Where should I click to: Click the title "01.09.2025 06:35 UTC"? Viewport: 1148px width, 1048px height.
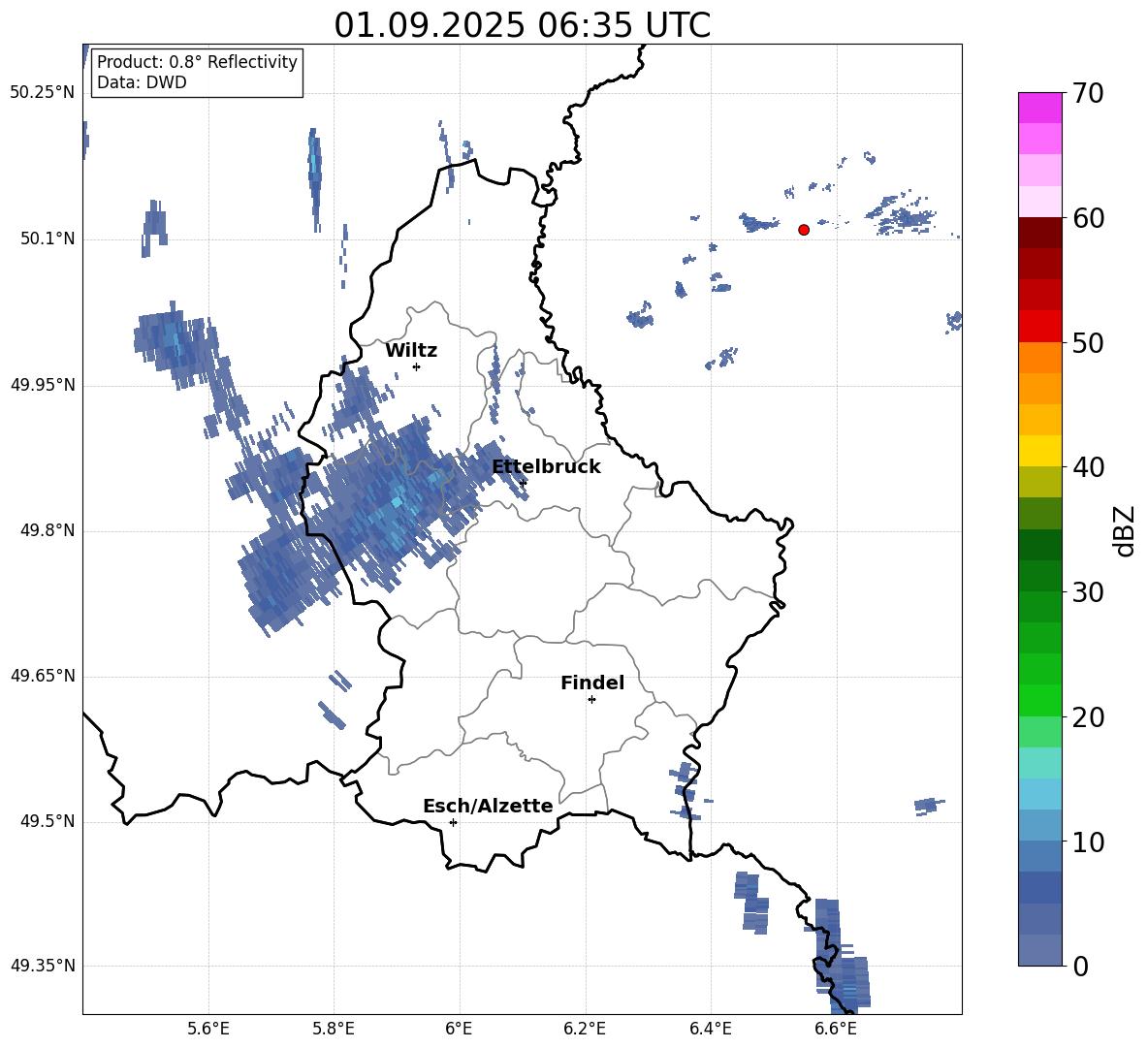pos(522,25)
